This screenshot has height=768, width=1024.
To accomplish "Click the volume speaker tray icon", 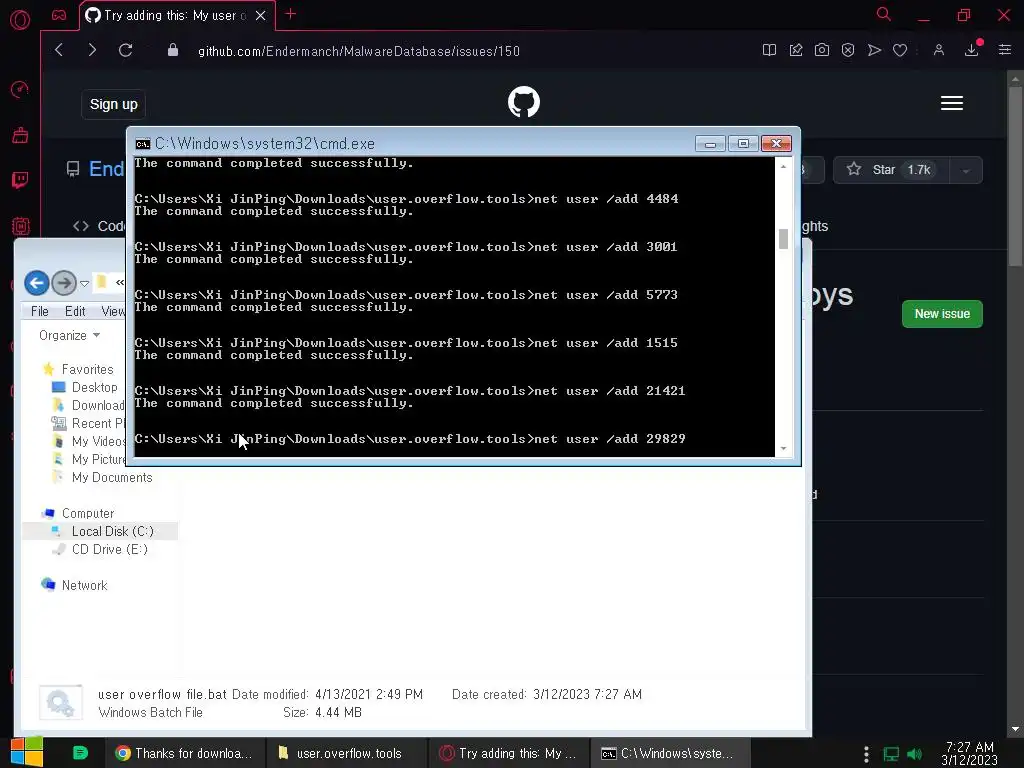I will tap(915, 754).
